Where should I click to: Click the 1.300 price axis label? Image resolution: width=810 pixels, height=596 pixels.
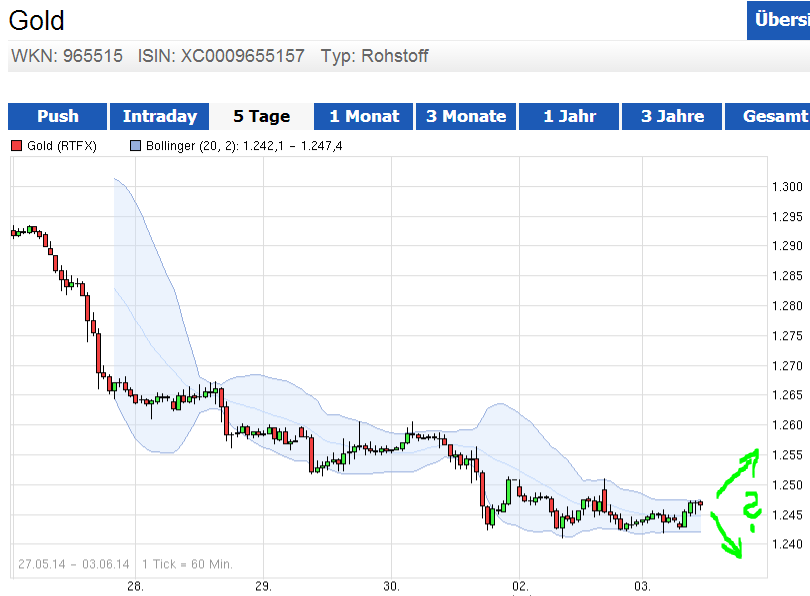tap(787, 186)
